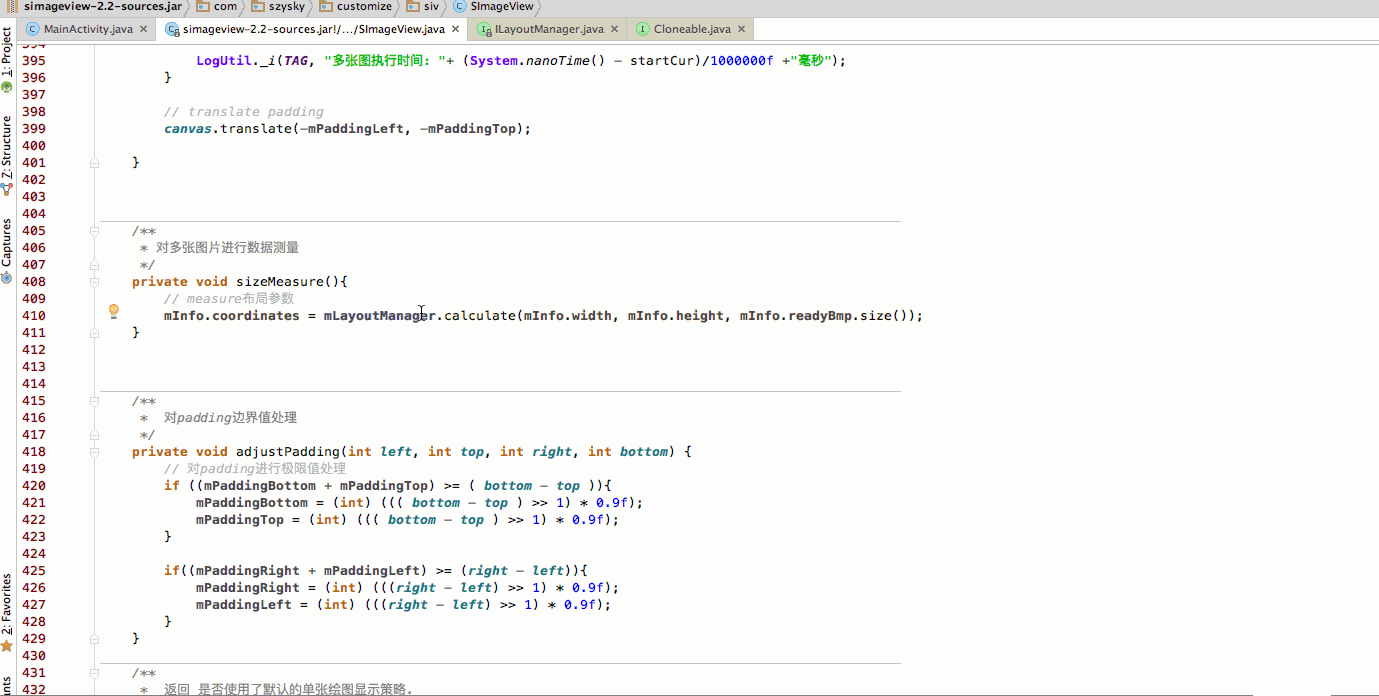Image resolution: width=1379 pixels, height=696 pixels.
Task: Click the sizeMeasure method name
Action: point(280,282)
